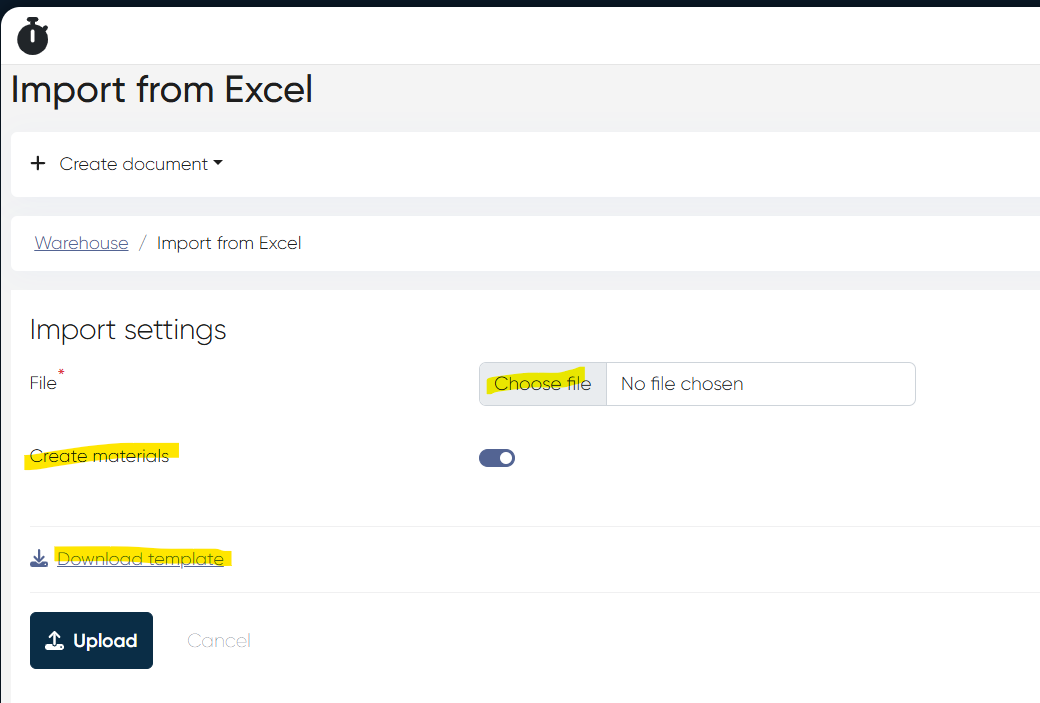Click the Cancel button
Image resolution: width=1040 pixels, height=703 pixels.
coord(219,641)
